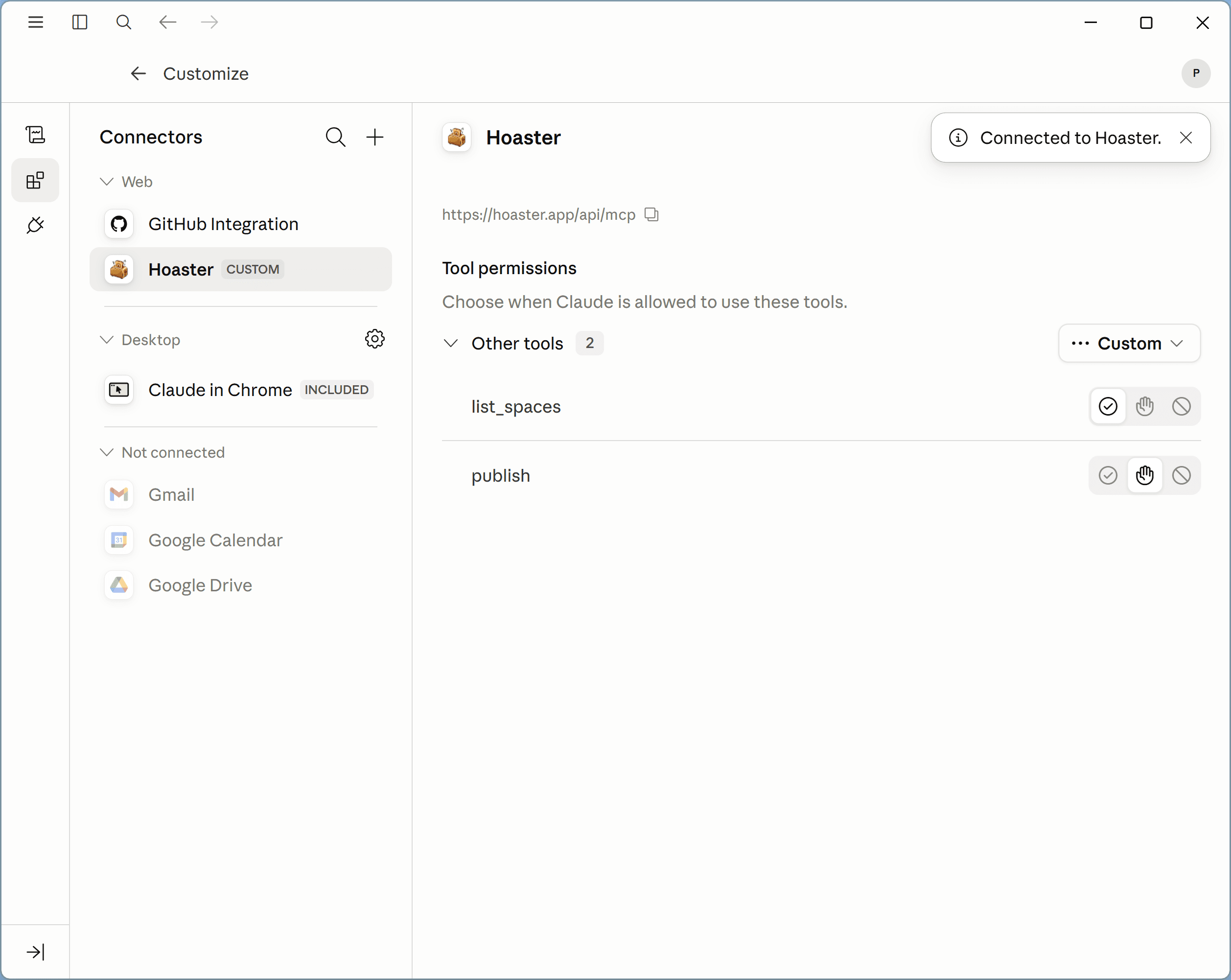Open the Custom permissions dropdown
Viewport: 1231px width, 980px height.
click(x=1129, y=343)
